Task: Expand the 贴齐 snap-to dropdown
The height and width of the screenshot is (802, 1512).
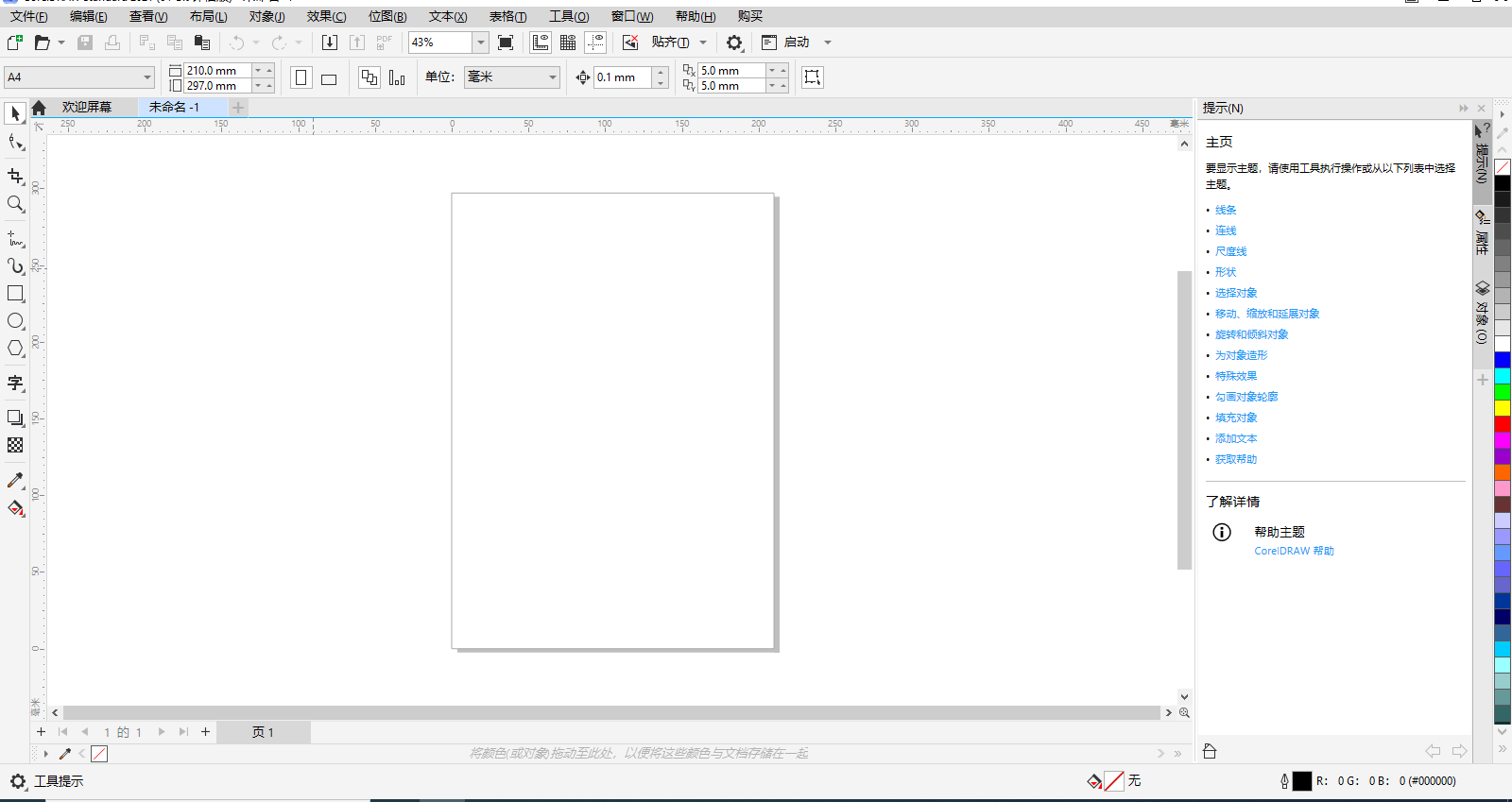Action: [x=703, y=43]
